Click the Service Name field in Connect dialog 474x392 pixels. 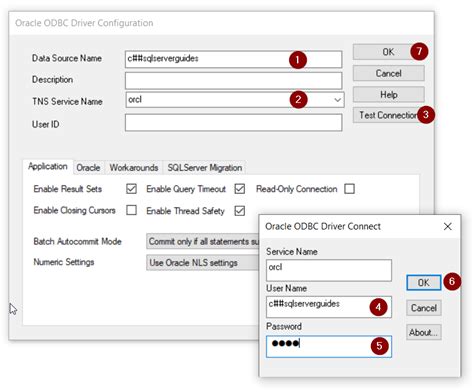coord(329,270)
